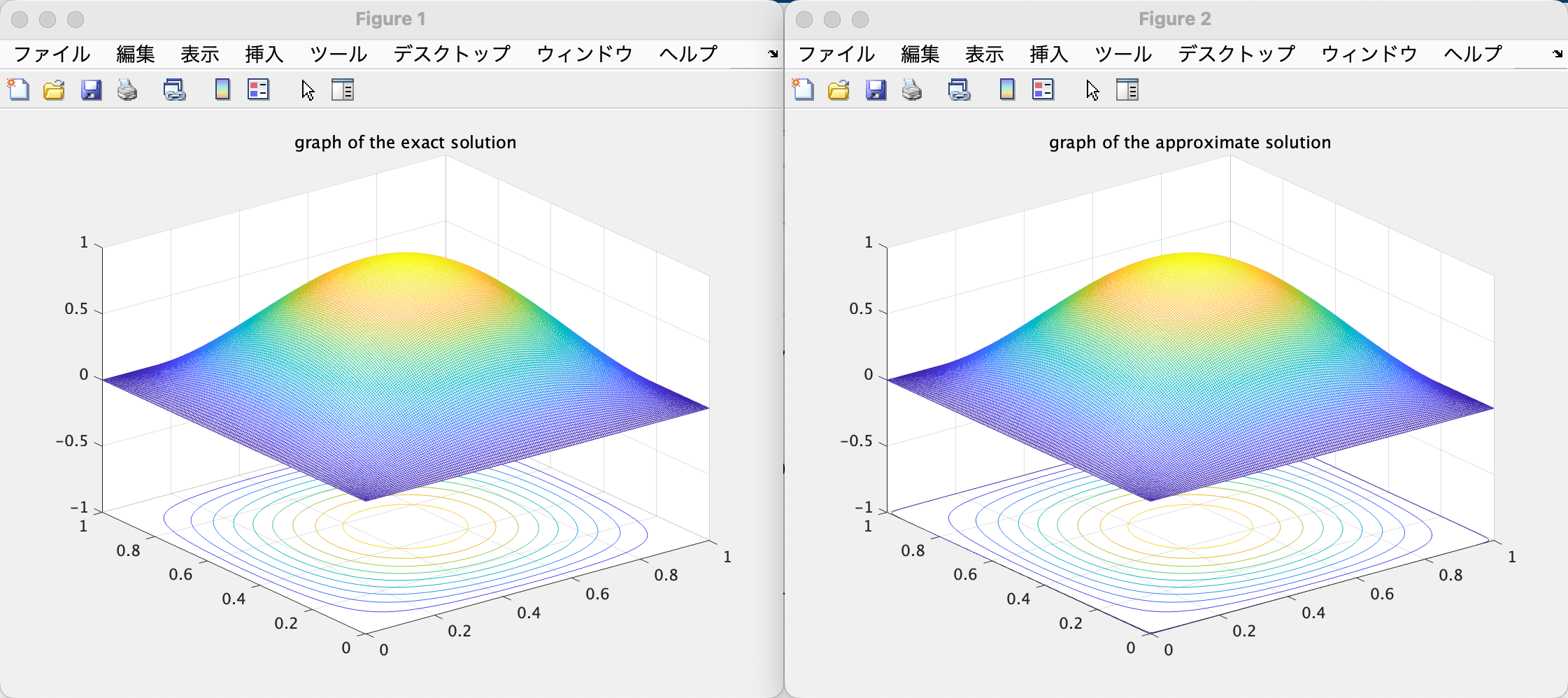The width and height of the screenshot is (1568, 698).
Task: Click Open File icon in Figure 2
Action: tap(839, 90)
